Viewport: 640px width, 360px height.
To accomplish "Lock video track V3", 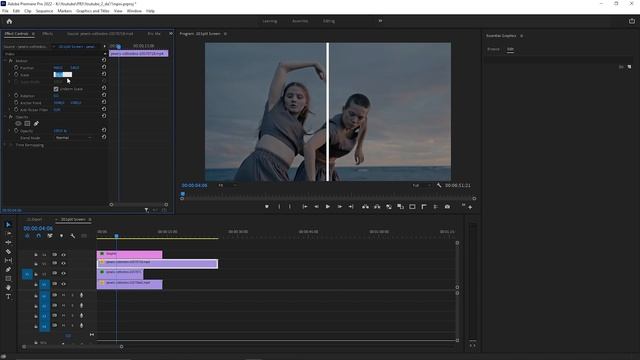I will (36, 264).
